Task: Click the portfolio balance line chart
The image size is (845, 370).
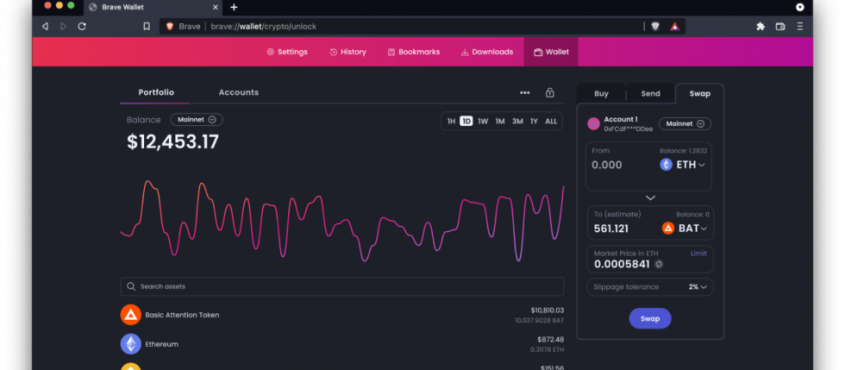Action: (342, 221)
